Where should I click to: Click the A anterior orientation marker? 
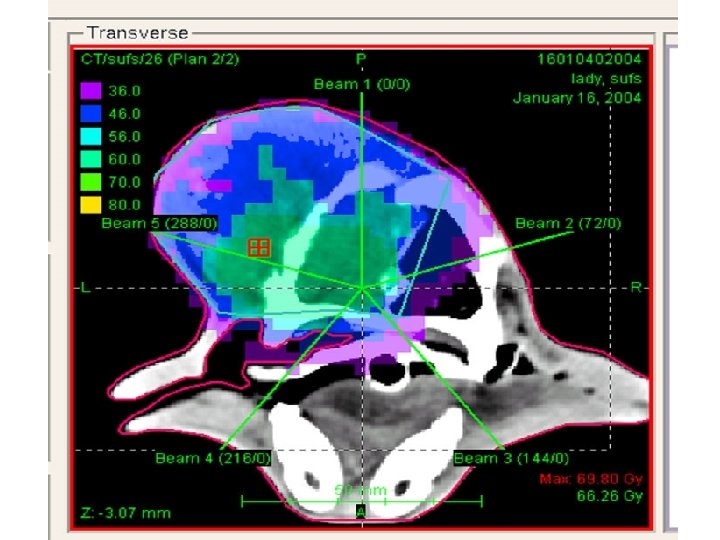(x=361, y=511)
